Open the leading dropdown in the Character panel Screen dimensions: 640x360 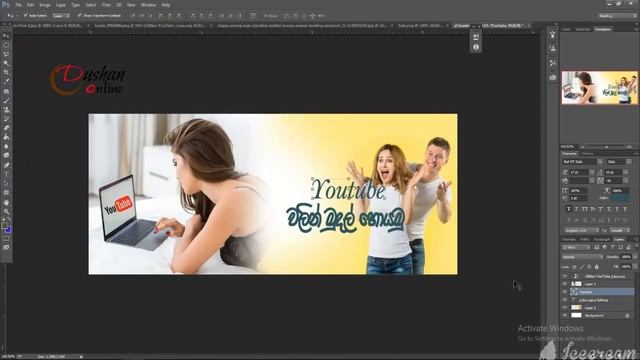[626, 173]
